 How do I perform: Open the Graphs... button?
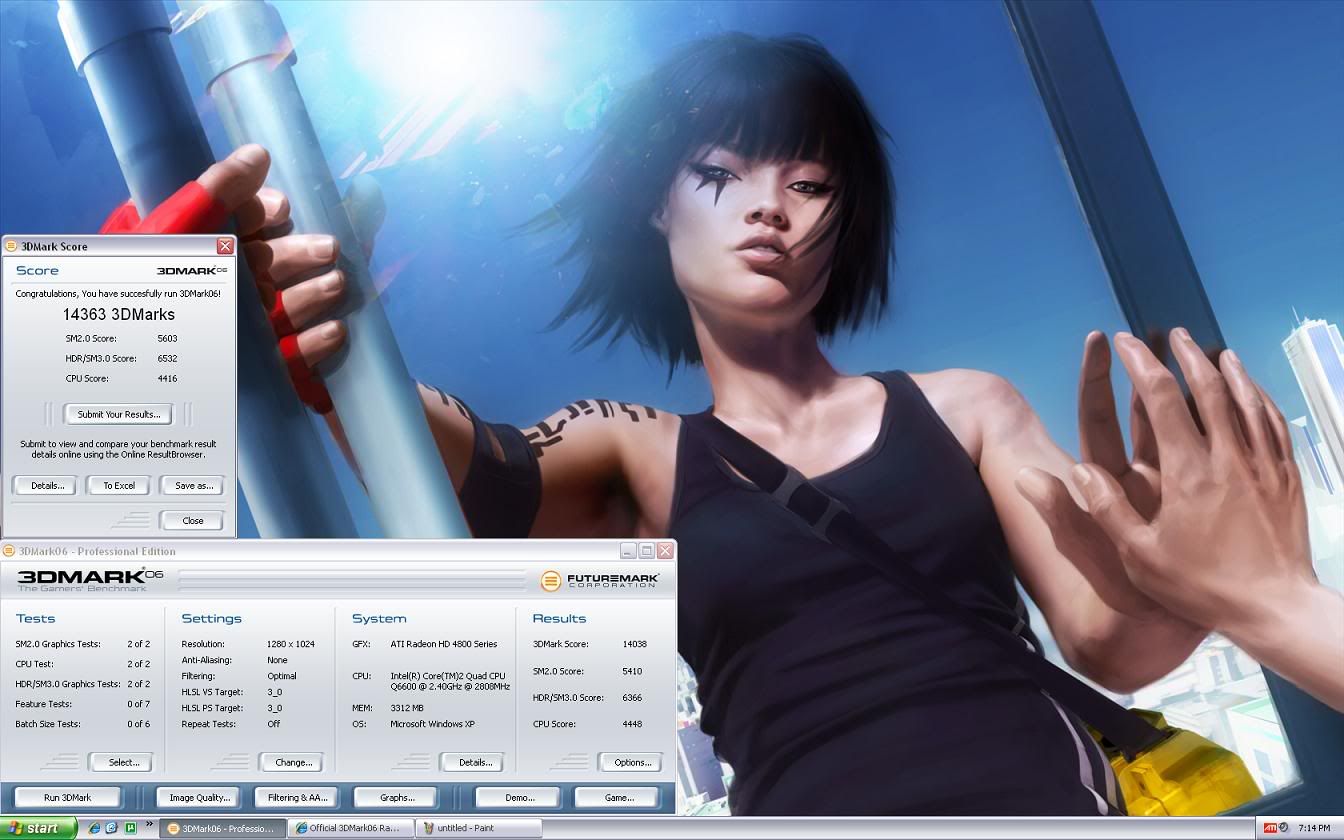(x=397, y=797)
